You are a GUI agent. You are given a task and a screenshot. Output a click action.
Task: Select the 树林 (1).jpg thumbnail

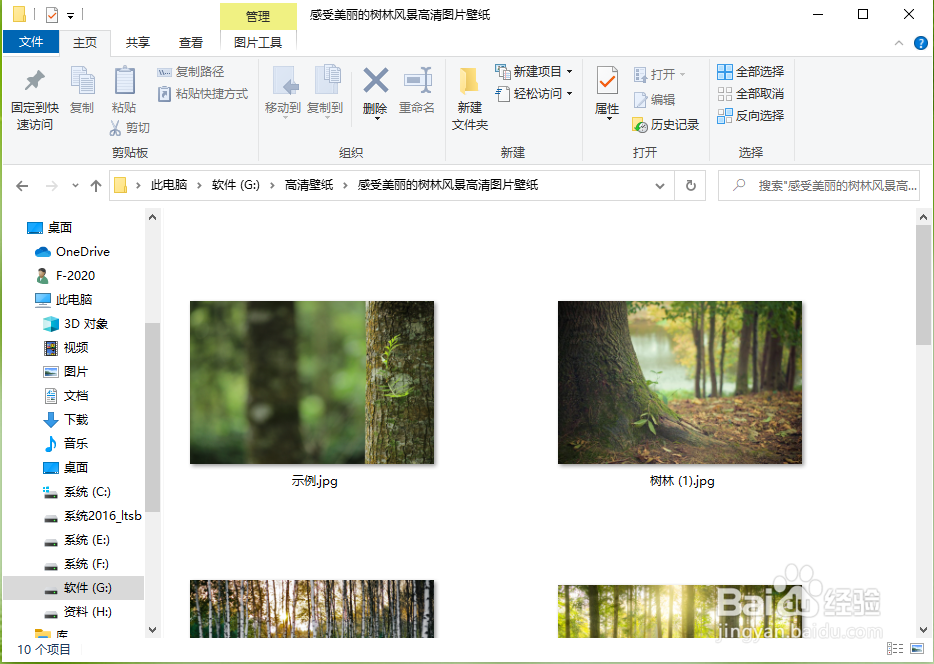click(679, 382)
